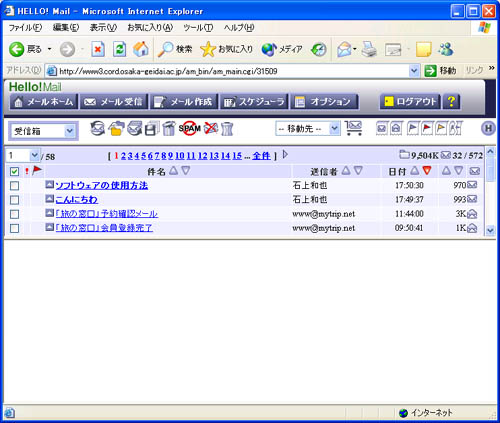500x423 pixels.
Task: Click the ログアウト button
Action: [x=410, y=102]
